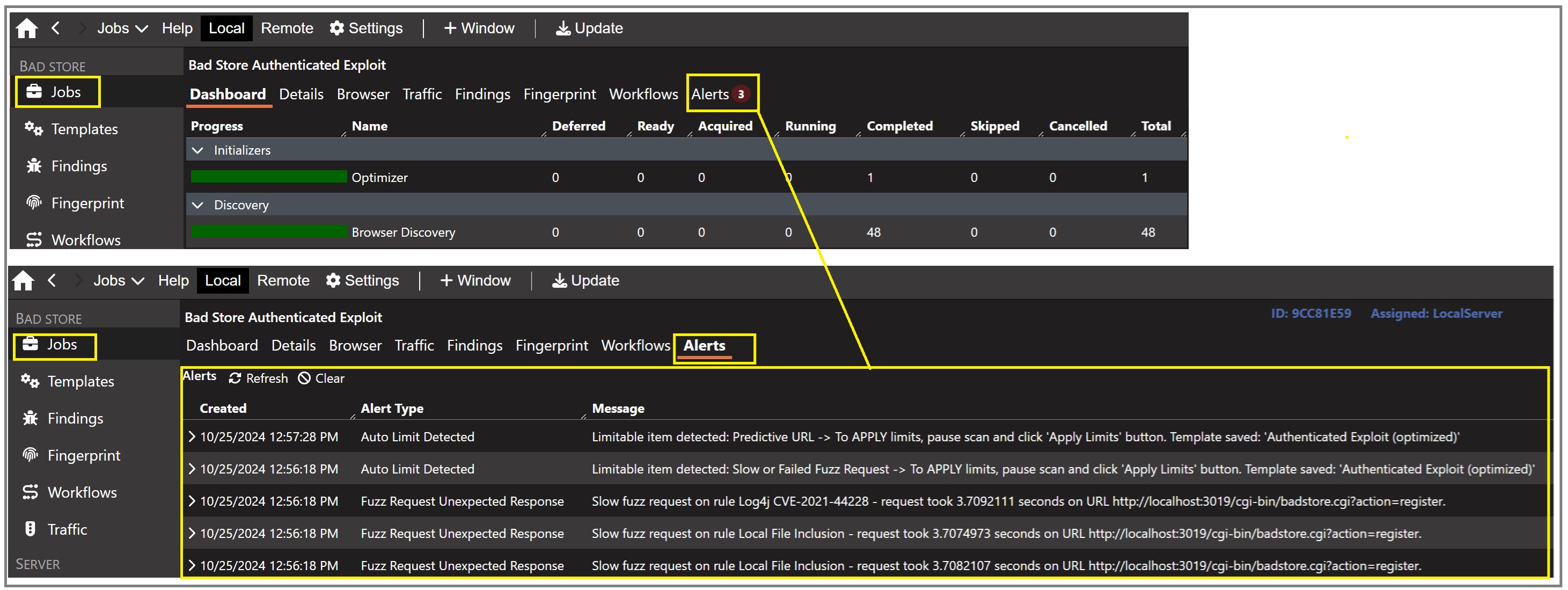Collapse the Initializers group
The image size is (1568, 590).
pos(197,150)
